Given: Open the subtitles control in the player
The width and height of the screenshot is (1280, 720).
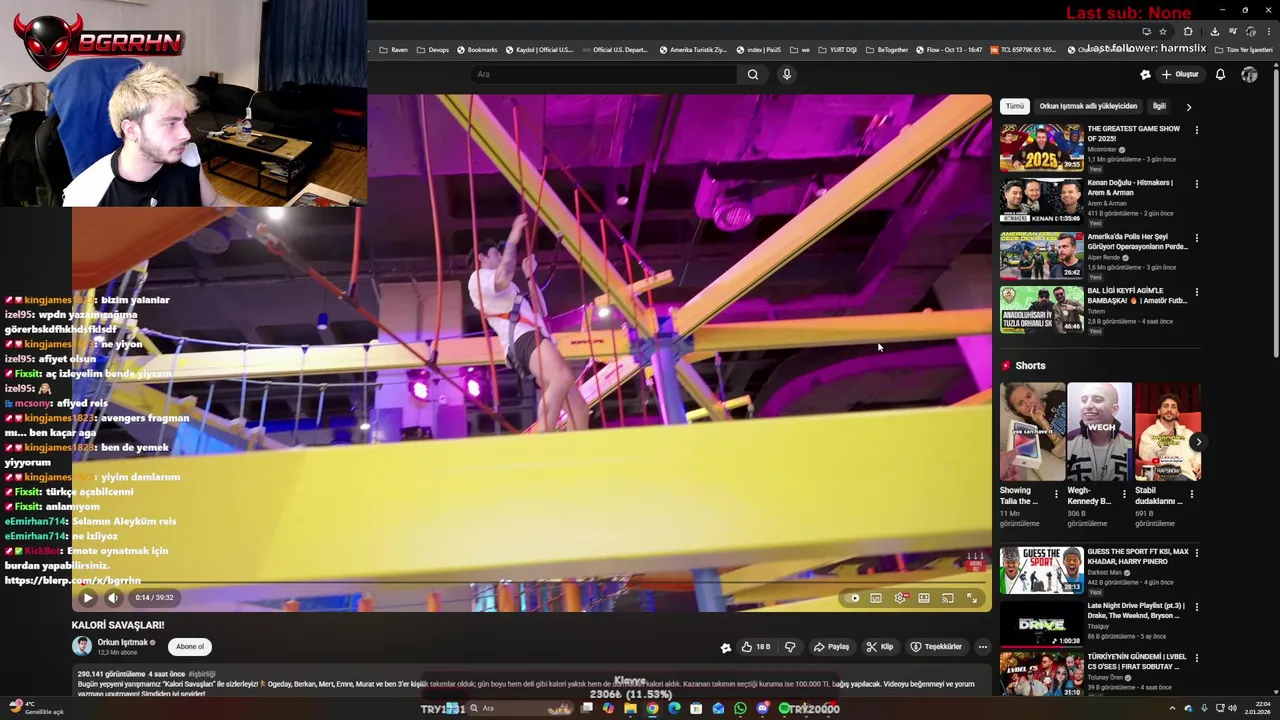Looking at the screenshot, I should (x=876, y=598).
